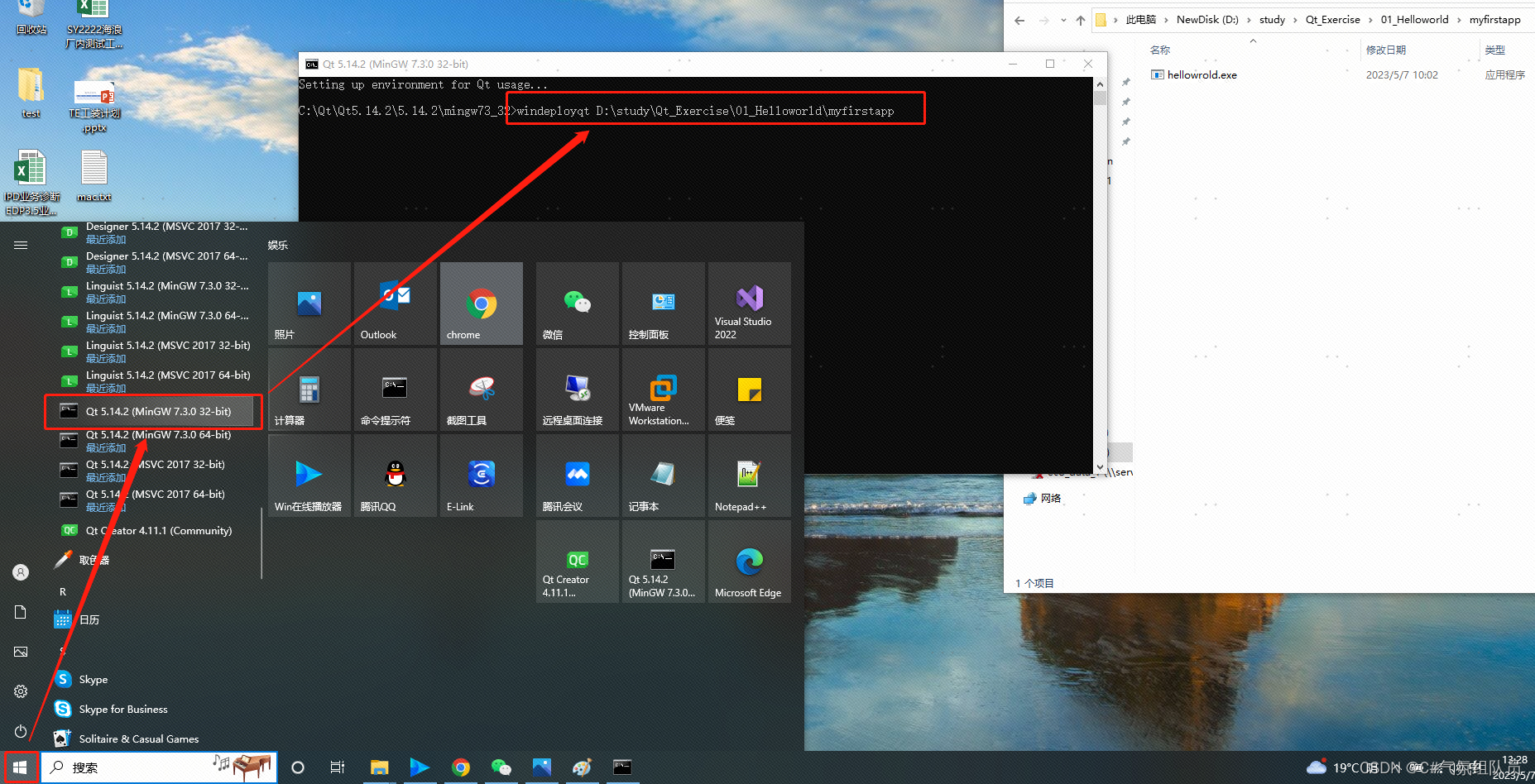This screenshot has width=1535, height=784.
Task: Launch the VMware Workstation tile
Action: [x=664, y=390]
